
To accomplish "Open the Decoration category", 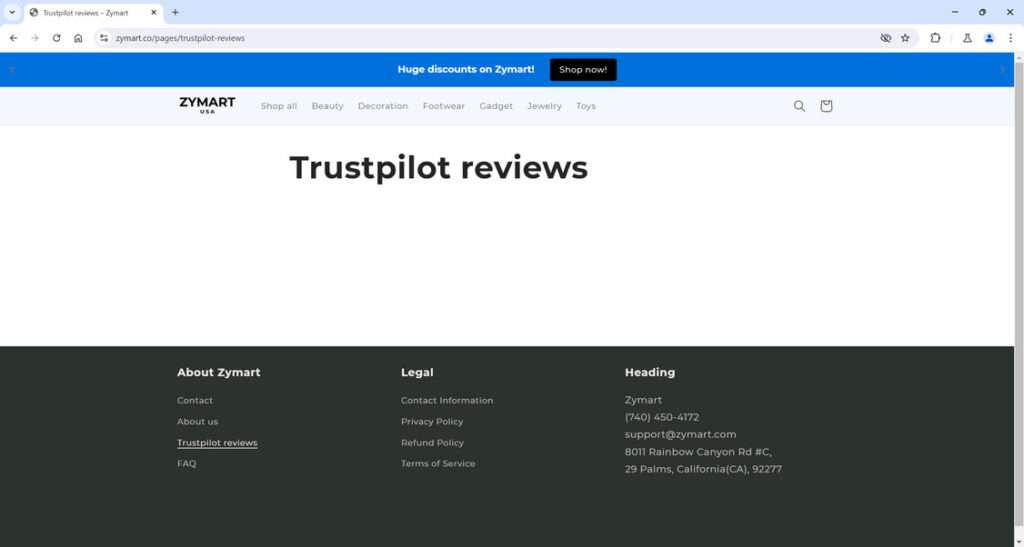I will coord(383,106).
